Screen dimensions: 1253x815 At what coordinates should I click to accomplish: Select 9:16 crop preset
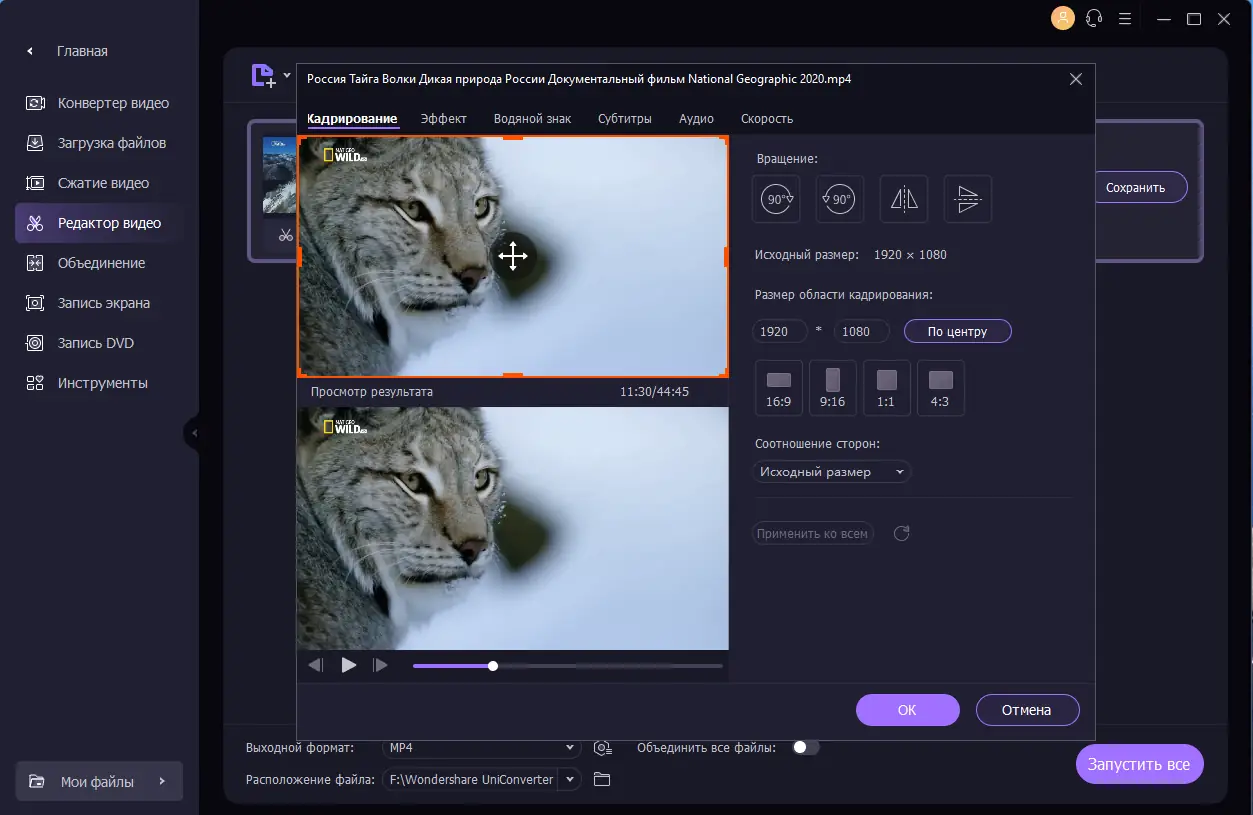coord(833,388)
